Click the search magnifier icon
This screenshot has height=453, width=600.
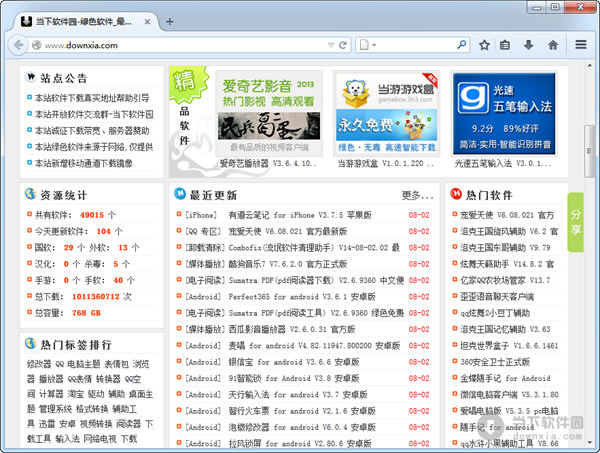coord(462,45)
